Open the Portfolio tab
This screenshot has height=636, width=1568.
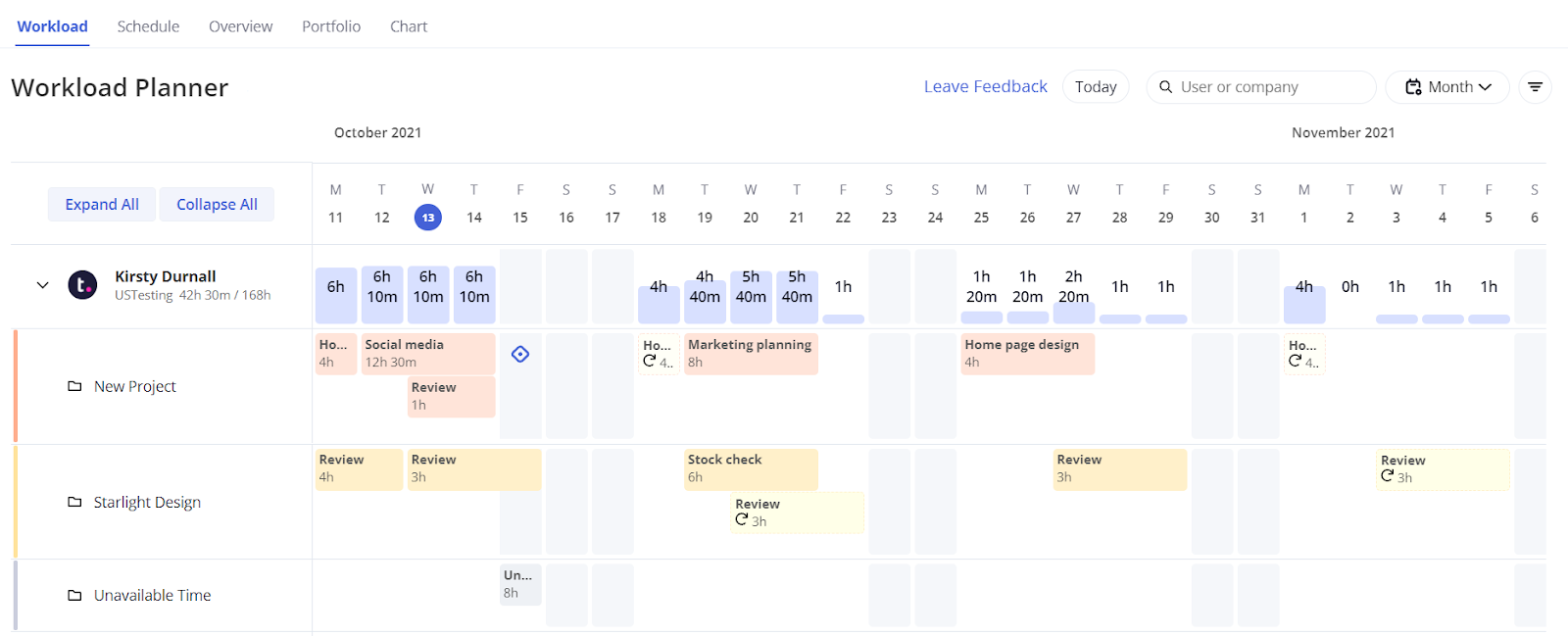click(331, 26)
